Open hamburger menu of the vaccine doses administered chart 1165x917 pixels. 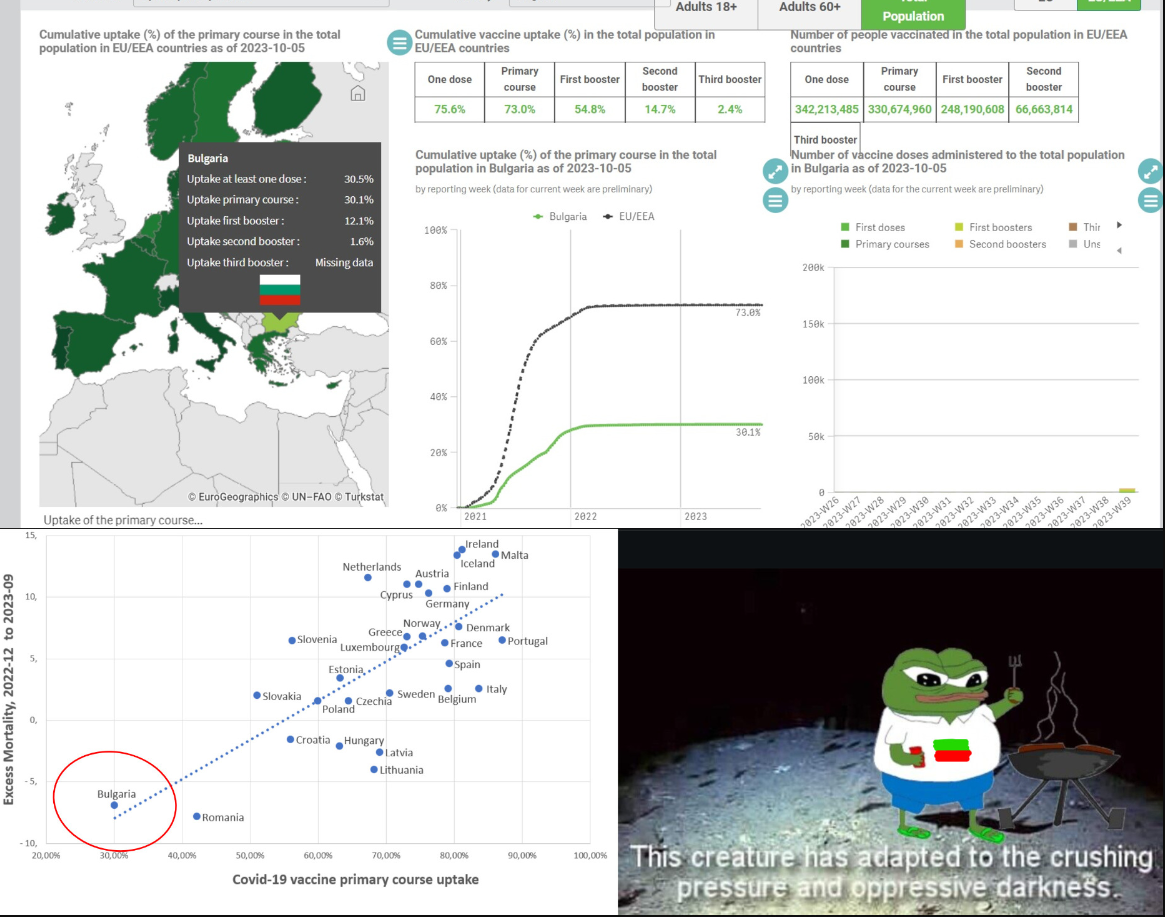point(1150,200)
